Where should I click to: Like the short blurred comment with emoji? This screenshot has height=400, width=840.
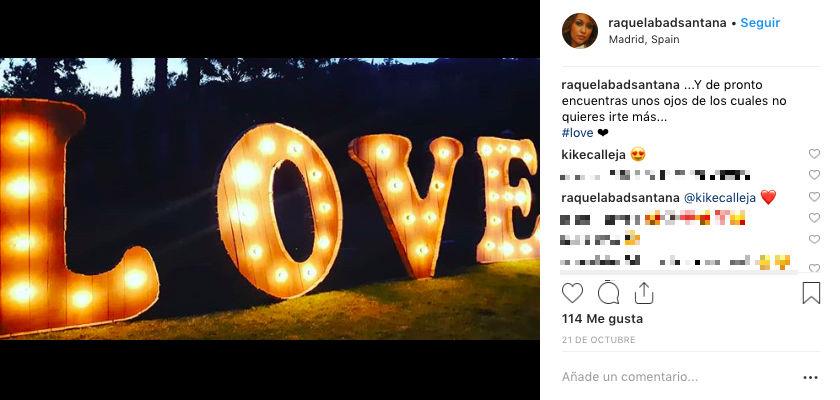(814, 239)
